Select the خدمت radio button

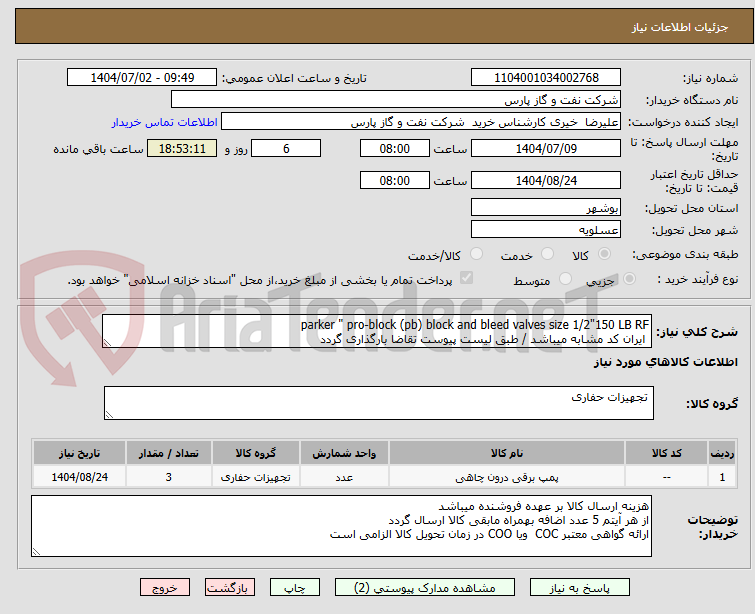547,254
